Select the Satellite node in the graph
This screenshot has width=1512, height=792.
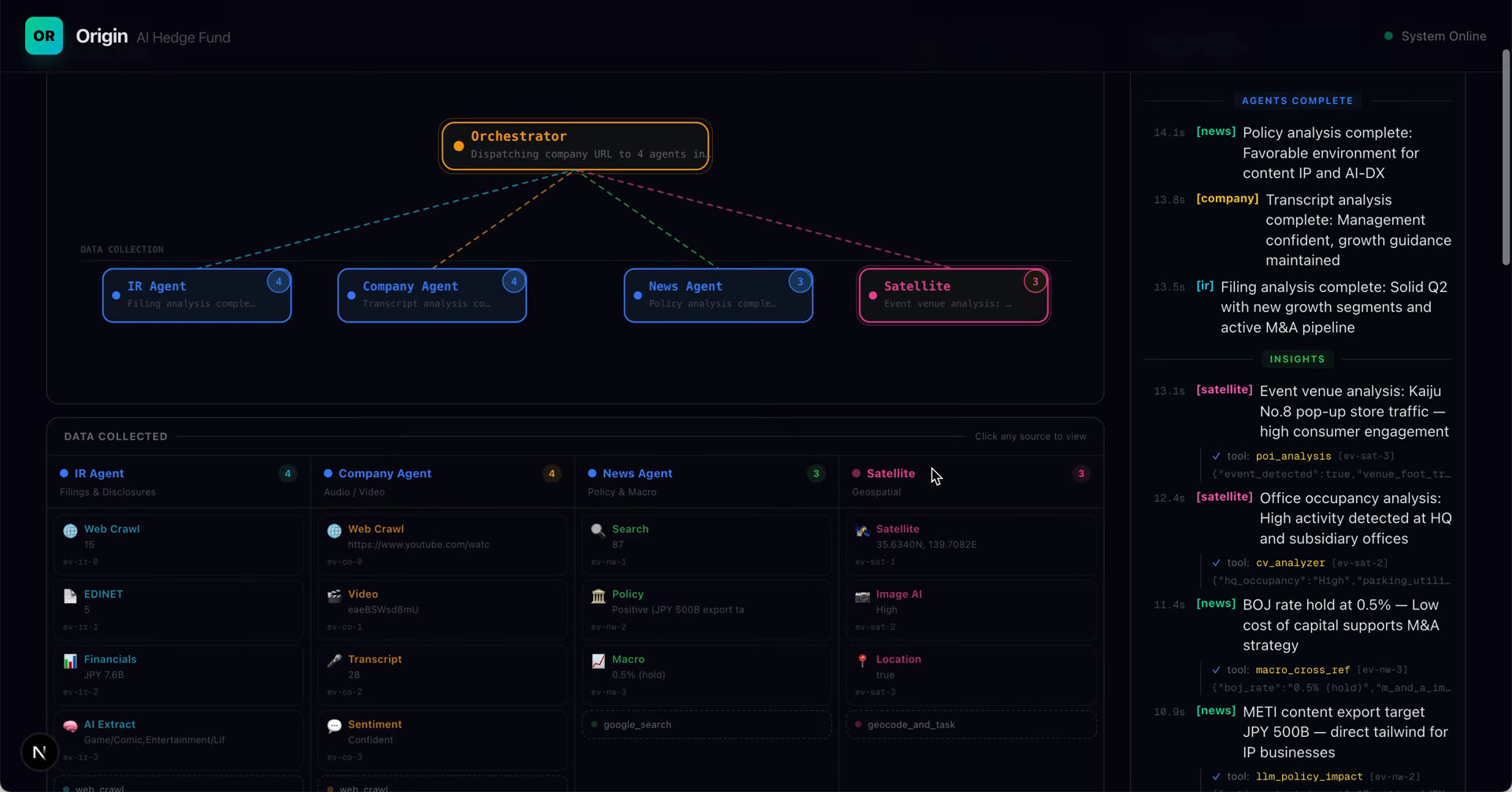954,295
